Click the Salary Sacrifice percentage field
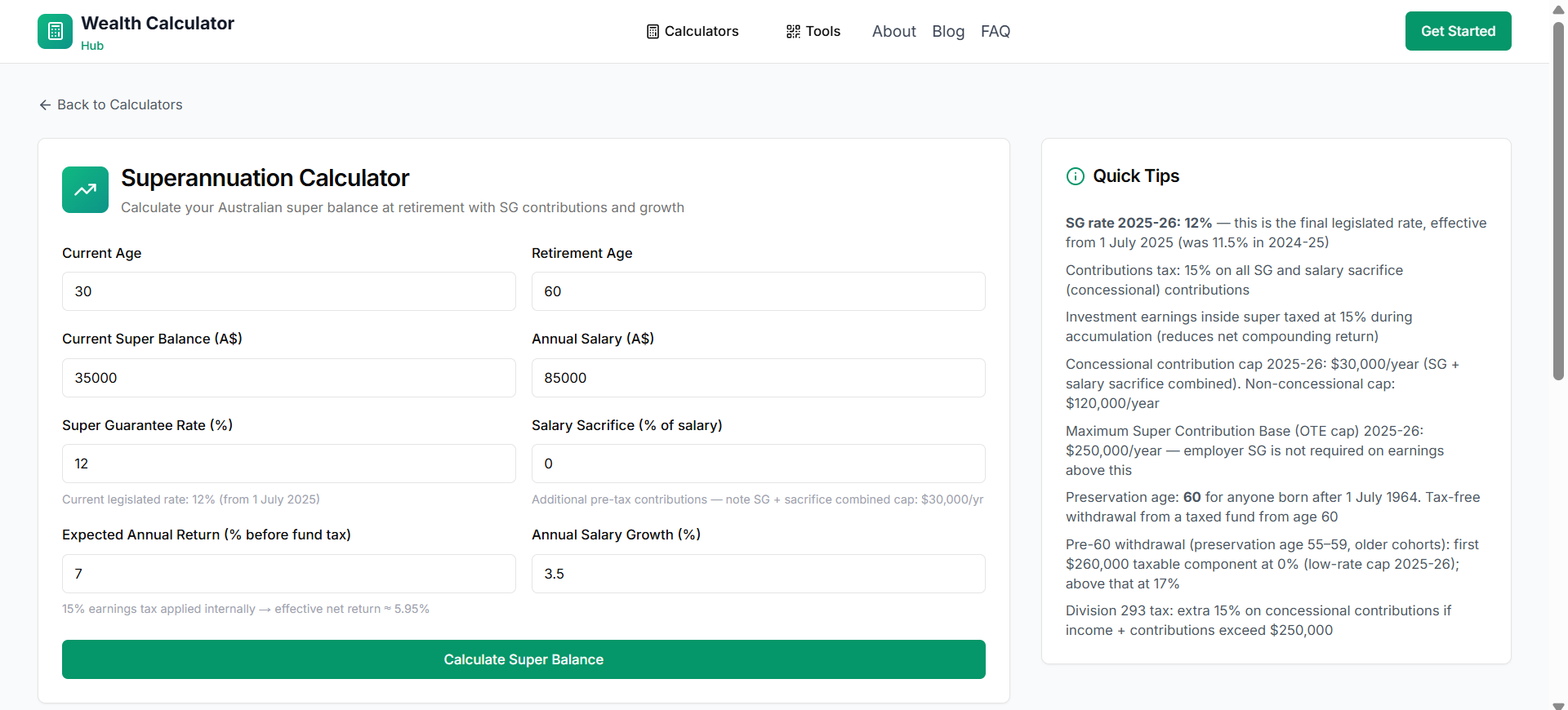 759,464
